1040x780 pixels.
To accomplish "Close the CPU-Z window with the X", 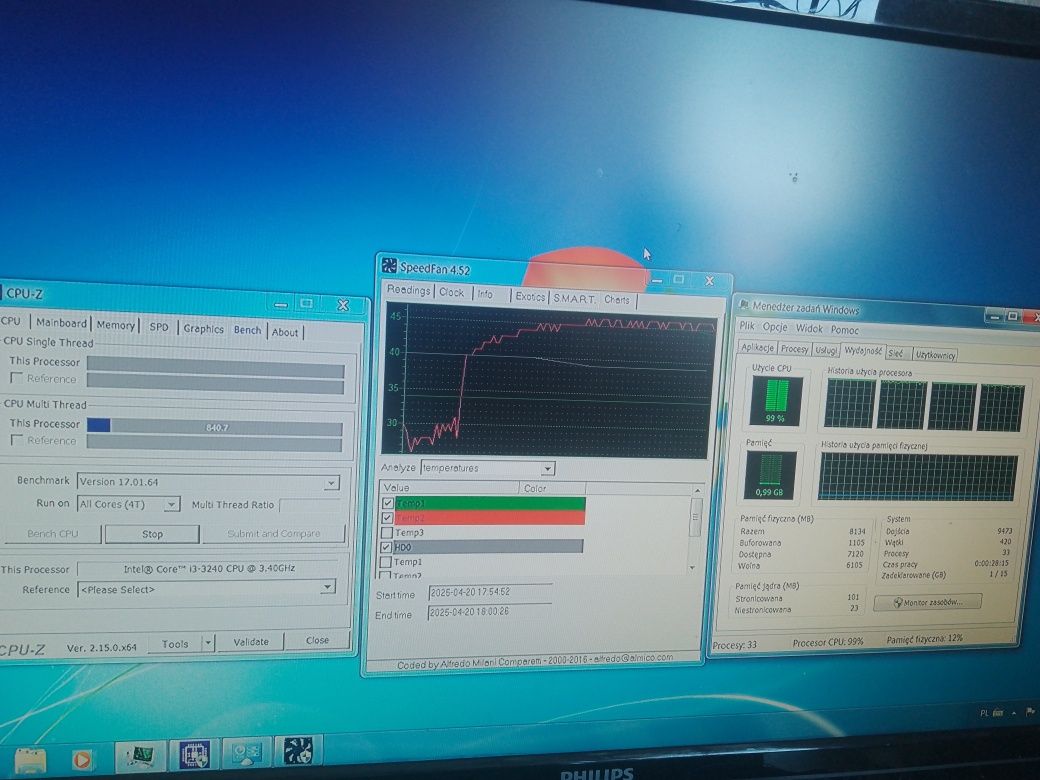I will click(x=342, y=305).
